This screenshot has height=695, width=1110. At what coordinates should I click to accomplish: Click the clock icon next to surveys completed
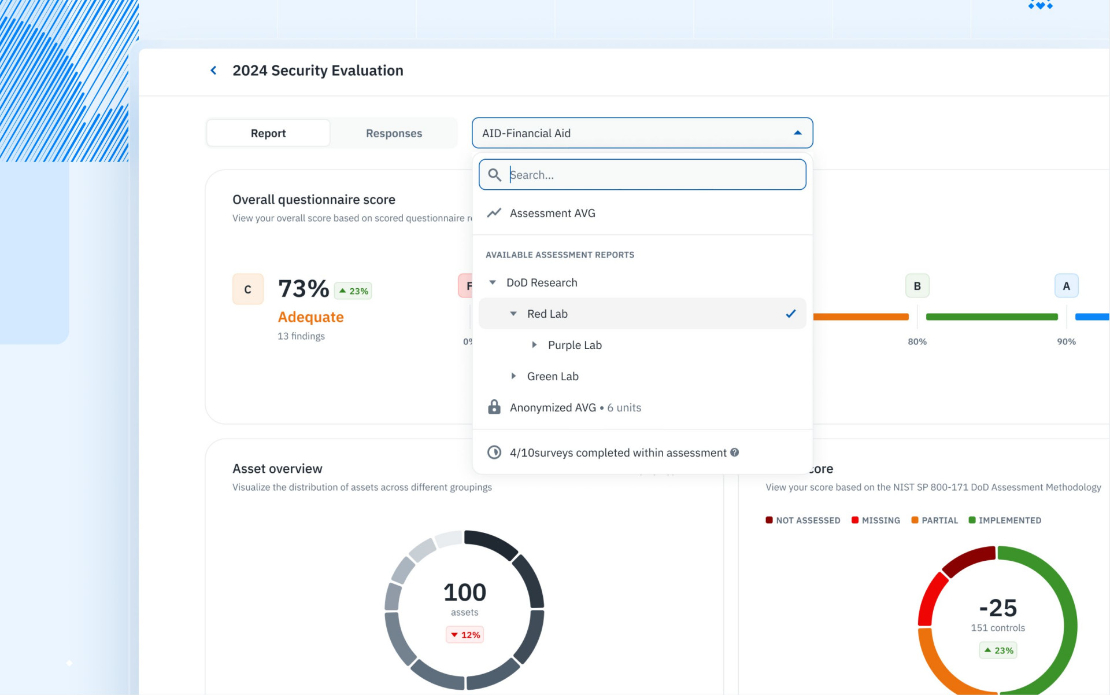point(494,452)
